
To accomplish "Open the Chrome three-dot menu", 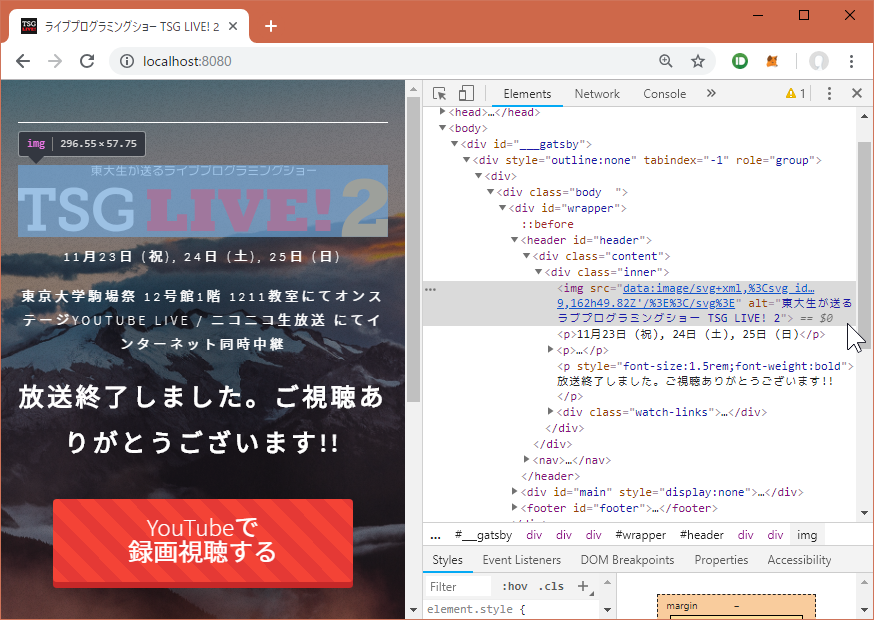I will click(x=851, y=61).
